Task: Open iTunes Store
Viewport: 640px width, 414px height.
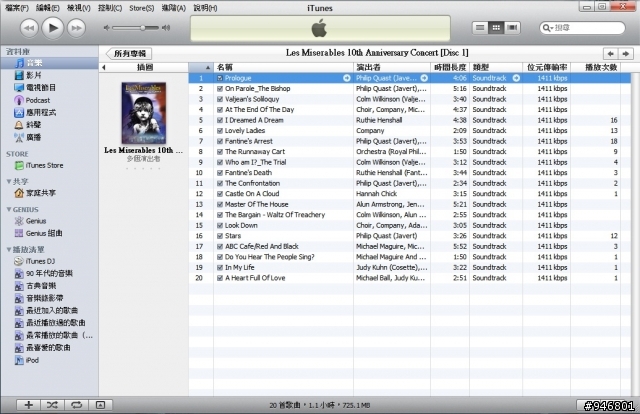Action: [x=39, y=165]
